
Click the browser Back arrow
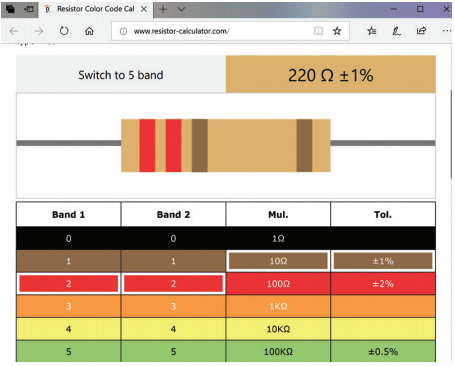click(x=14, y=31)
